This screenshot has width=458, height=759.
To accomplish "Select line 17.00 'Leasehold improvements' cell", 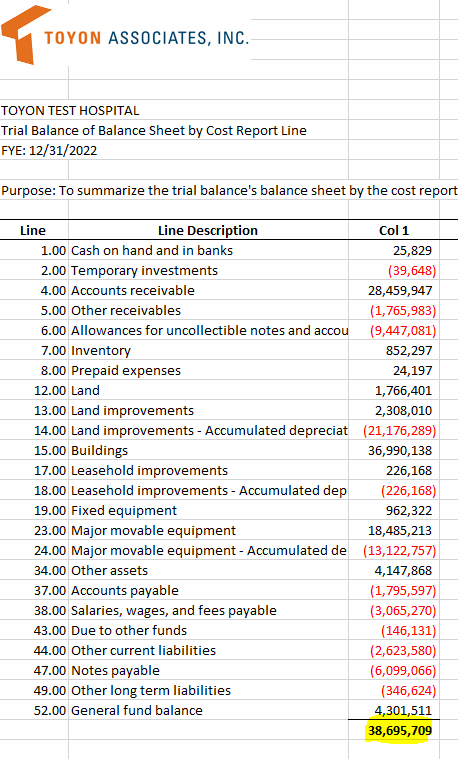I will tap(208, 471).
